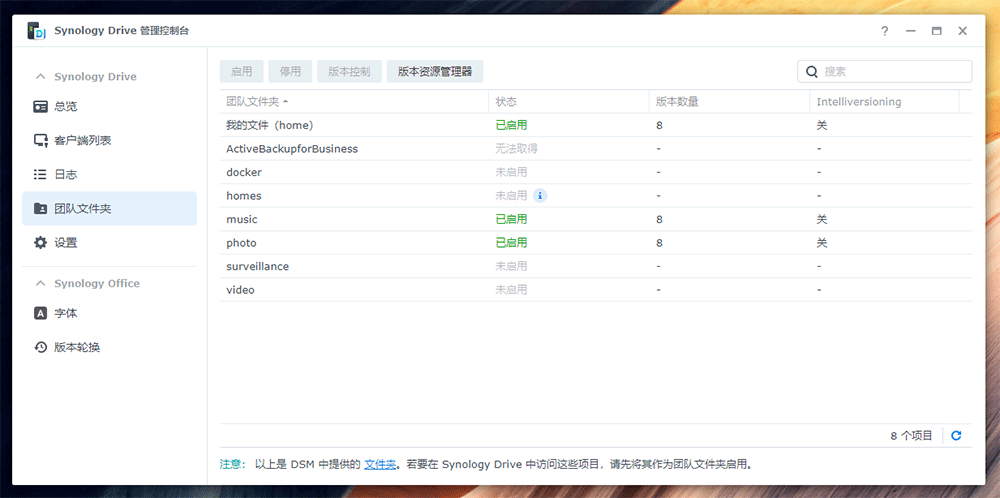Collapse the Synology Drive sidebar section

pyautogui.click(x=41, y=77)
